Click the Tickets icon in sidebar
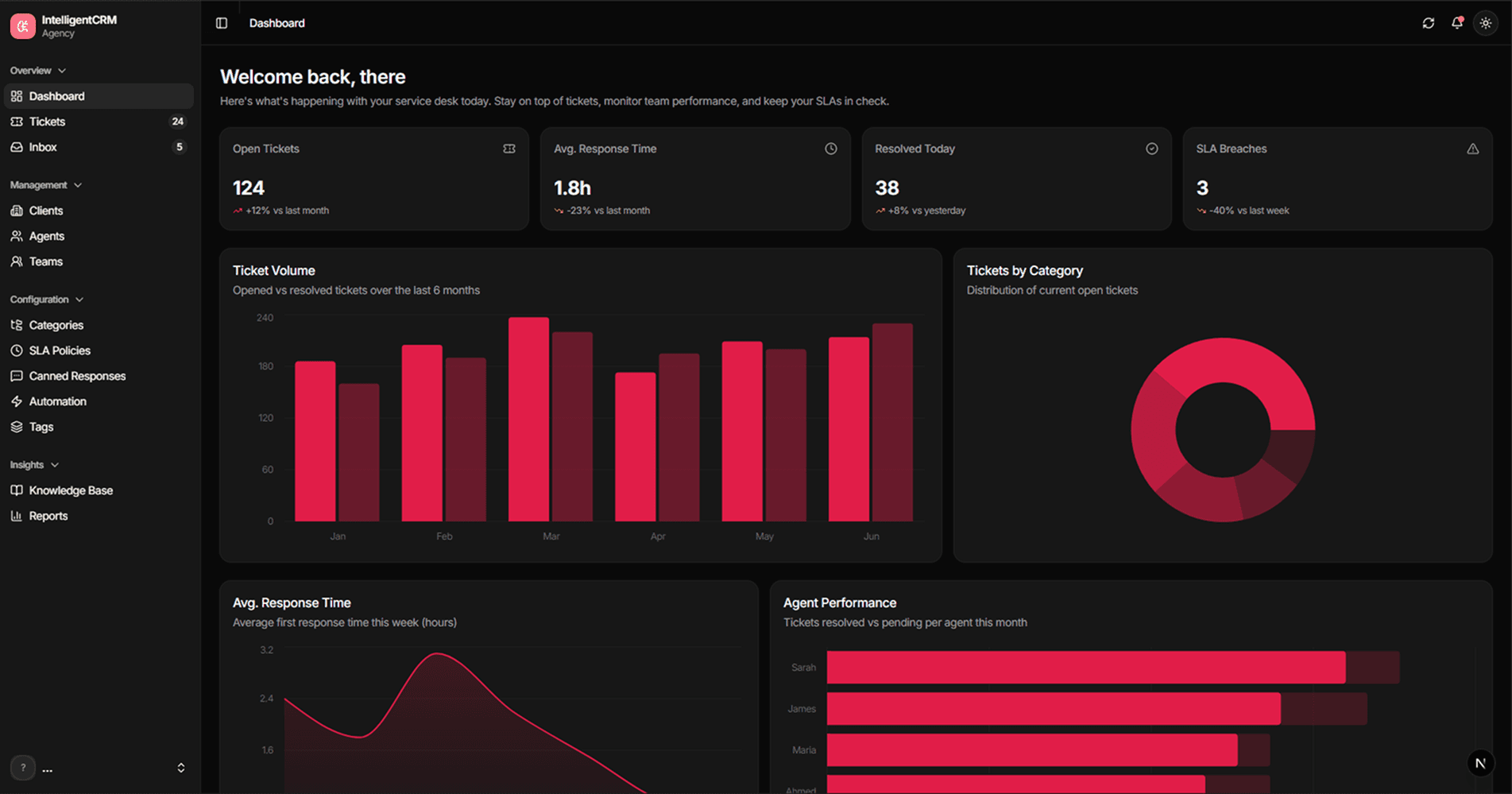This screenshot has height=794, width=1512. pyautogui.click(x=17, y=122)
